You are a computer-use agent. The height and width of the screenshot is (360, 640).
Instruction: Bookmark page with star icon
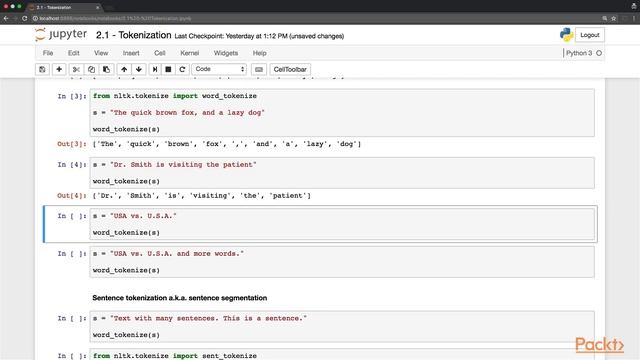pos(613,18)
